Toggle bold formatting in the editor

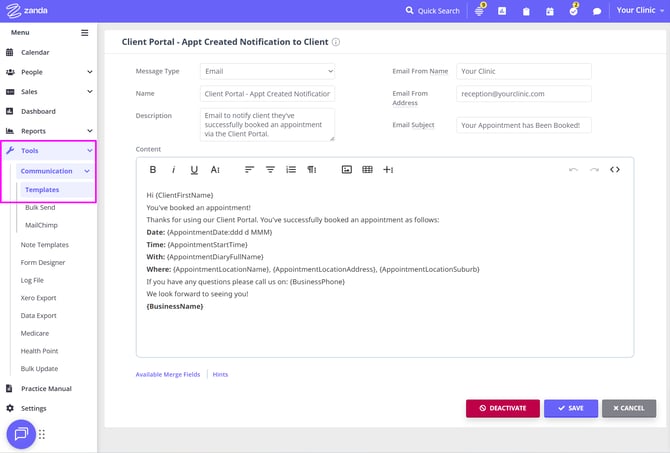(153, 170)
